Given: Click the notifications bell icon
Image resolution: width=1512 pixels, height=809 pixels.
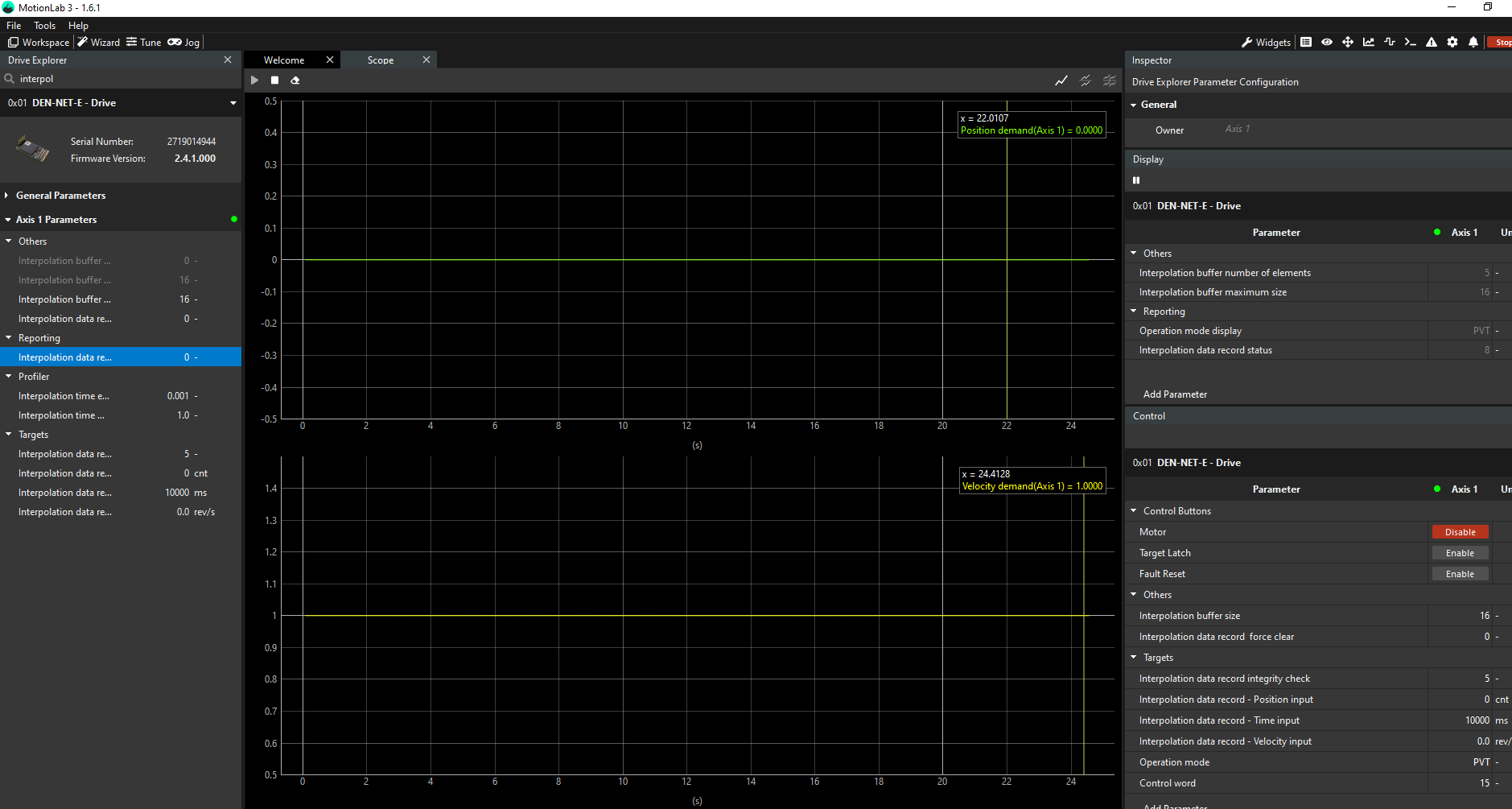Looking at the screenshot, I should tap(1473, 43).
